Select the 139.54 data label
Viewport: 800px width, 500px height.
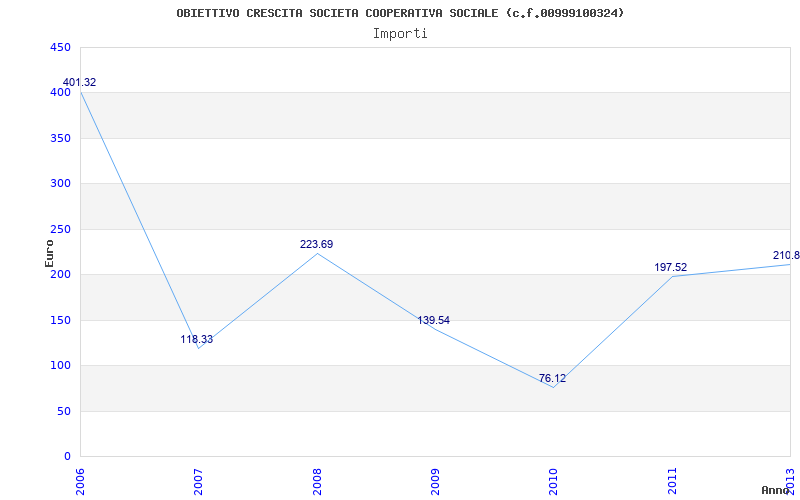434,320
